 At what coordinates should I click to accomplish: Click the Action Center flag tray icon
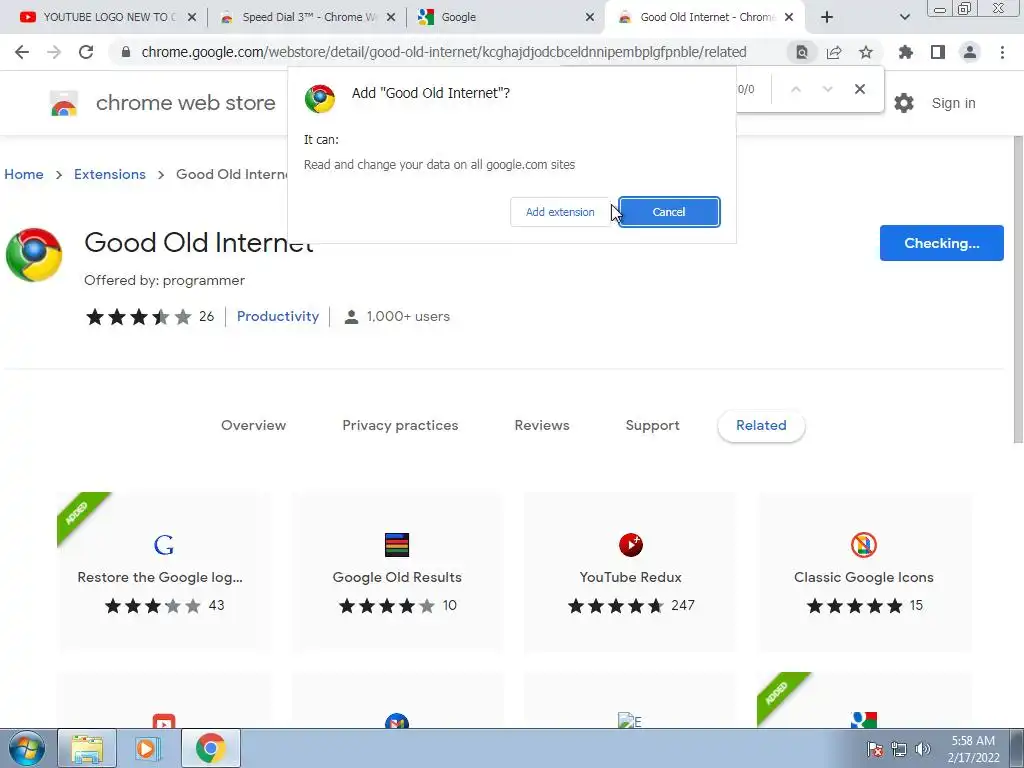[x=875, y=749]
